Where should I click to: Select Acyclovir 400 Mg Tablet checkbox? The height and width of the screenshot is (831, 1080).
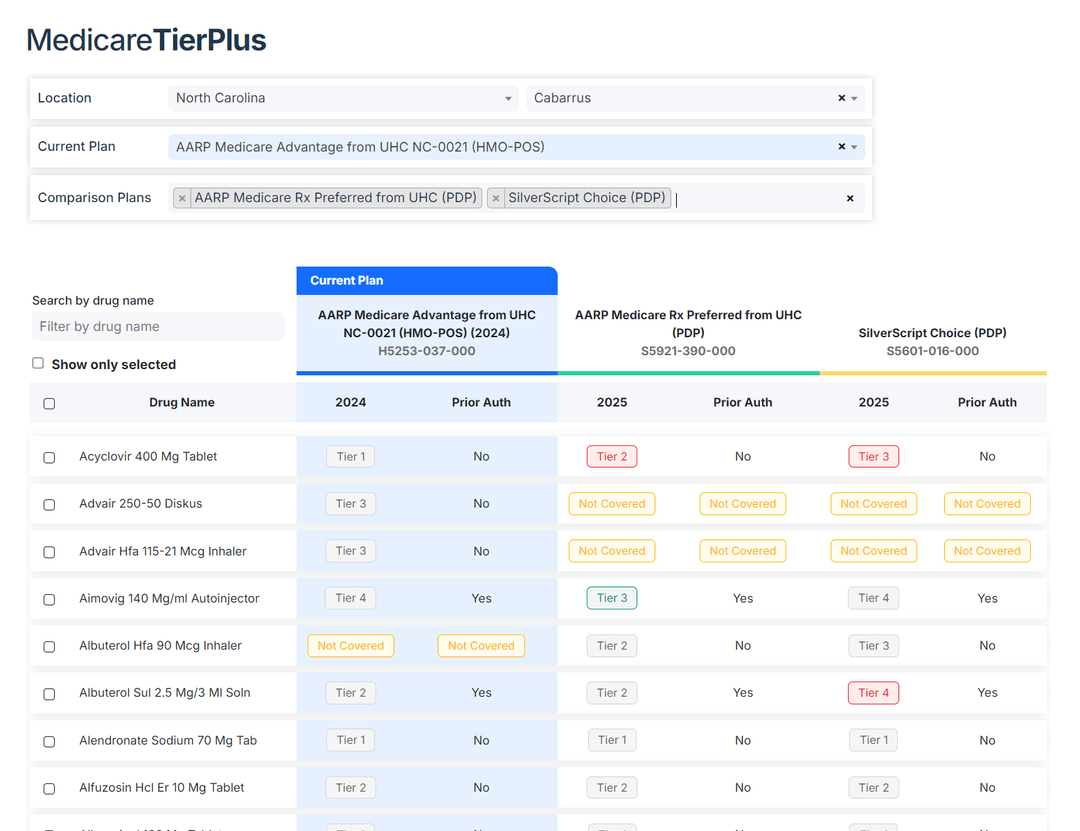tap(49, 458)
